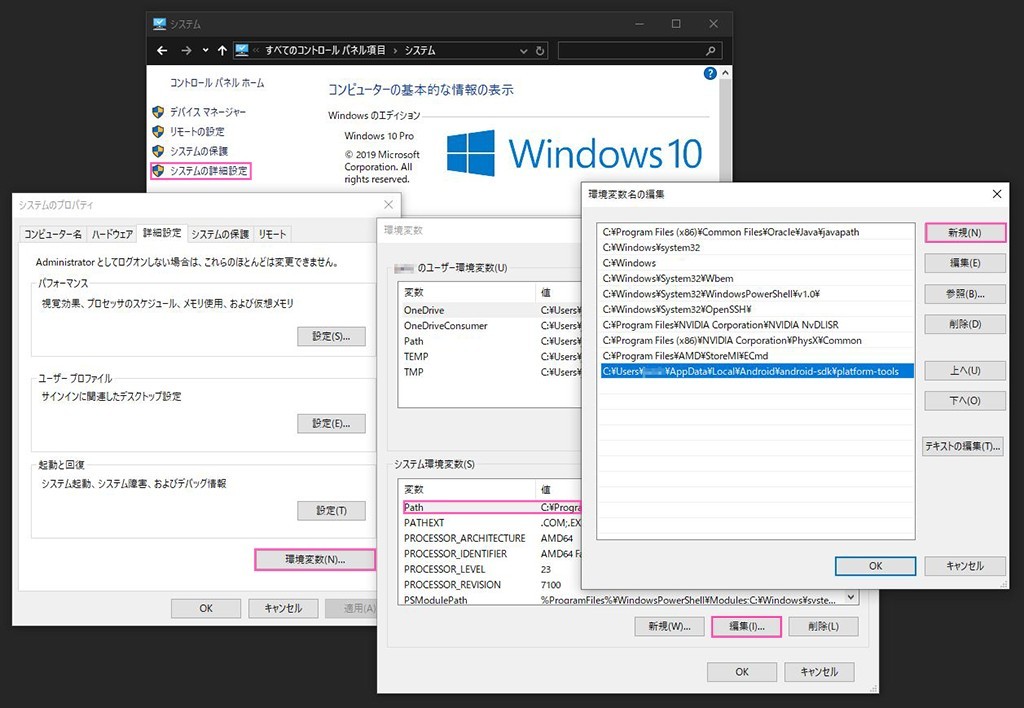Open デバイスマネージャー link
Screen dimensions: 1024x708
[x=208, y=112]
